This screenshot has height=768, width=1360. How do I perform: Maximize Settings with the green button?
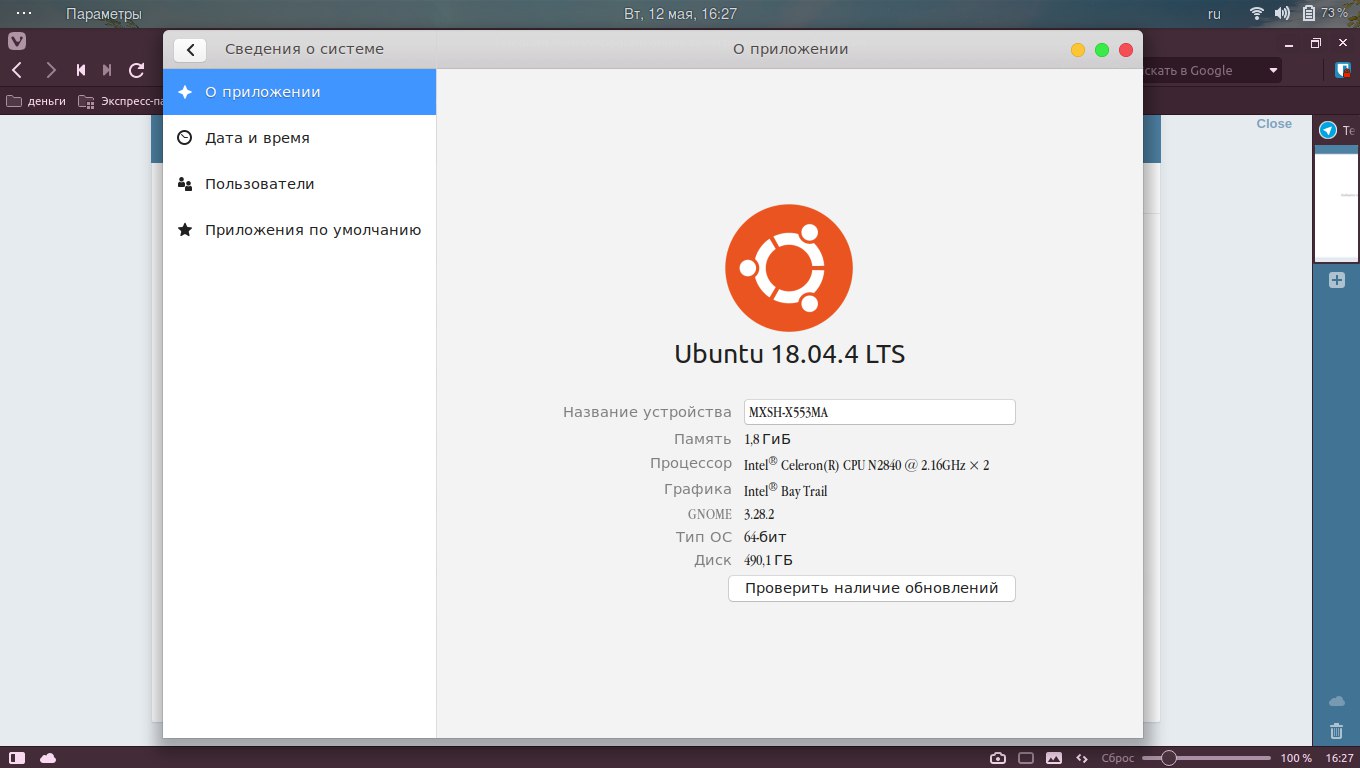pyautogui.click(x=1102, y=50)
